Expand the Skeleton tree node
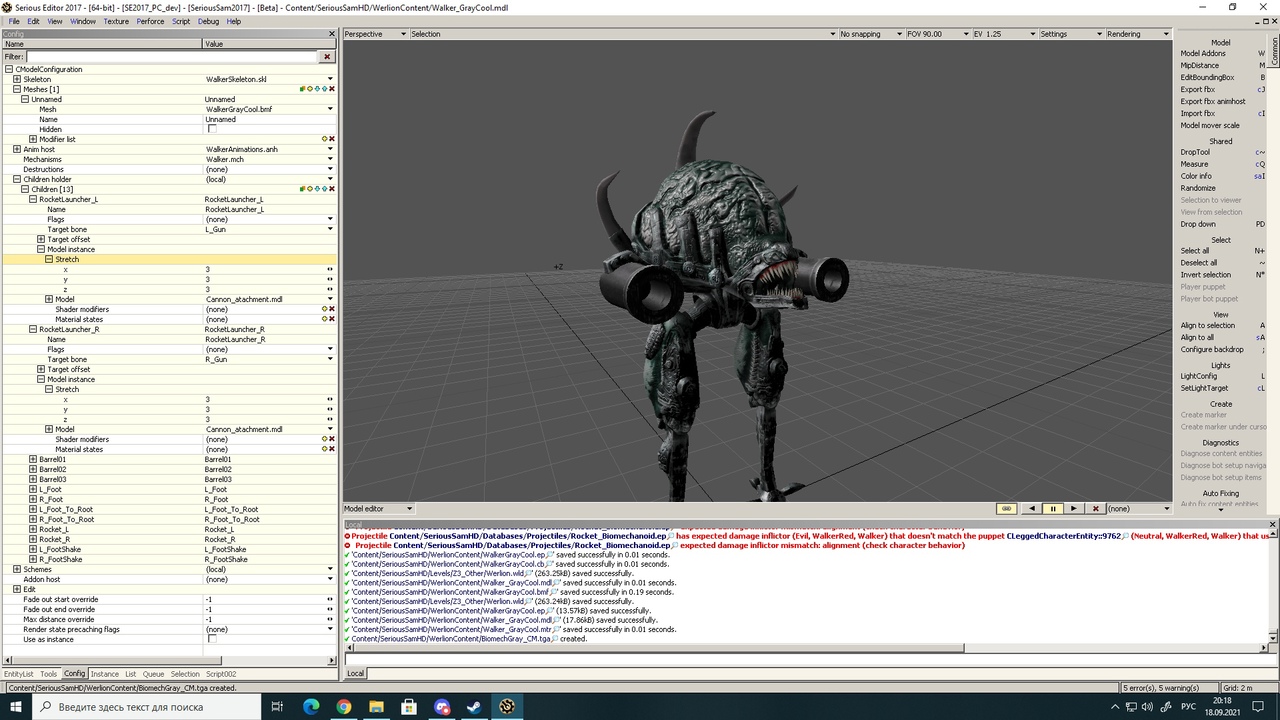 (x=17, y=79)
